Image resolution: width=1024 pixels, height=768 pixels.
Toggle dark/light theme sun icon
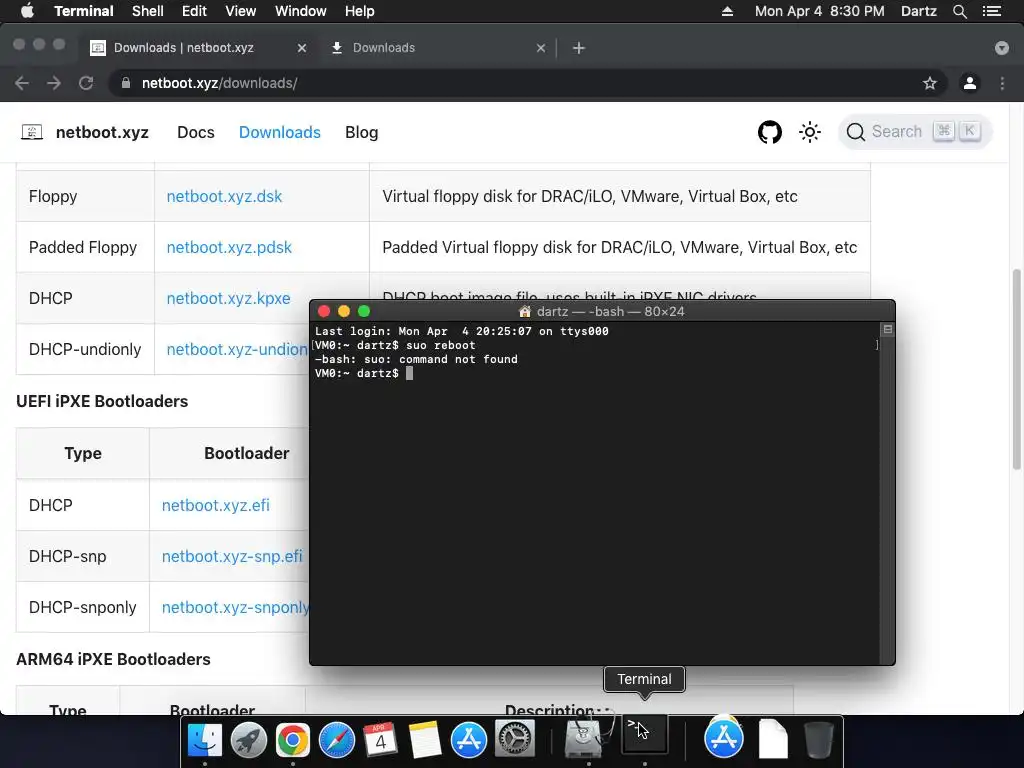tap(810, 132)
